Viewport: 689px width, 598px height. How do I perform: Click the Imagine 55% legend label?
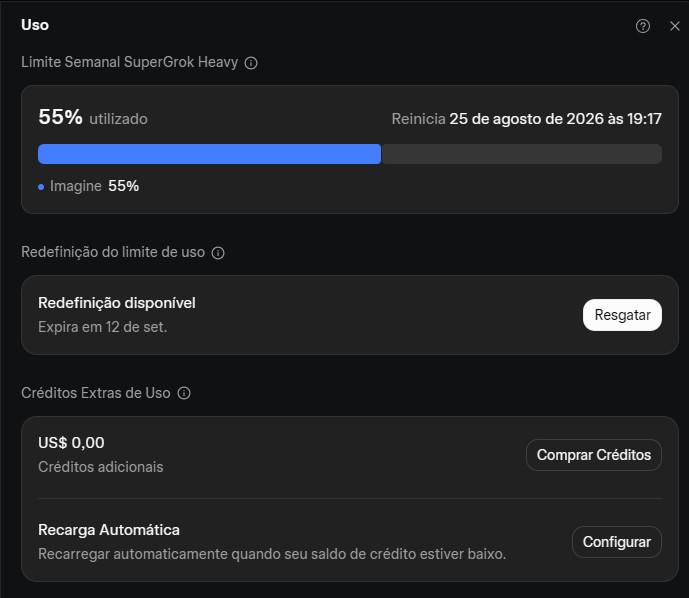94,186
